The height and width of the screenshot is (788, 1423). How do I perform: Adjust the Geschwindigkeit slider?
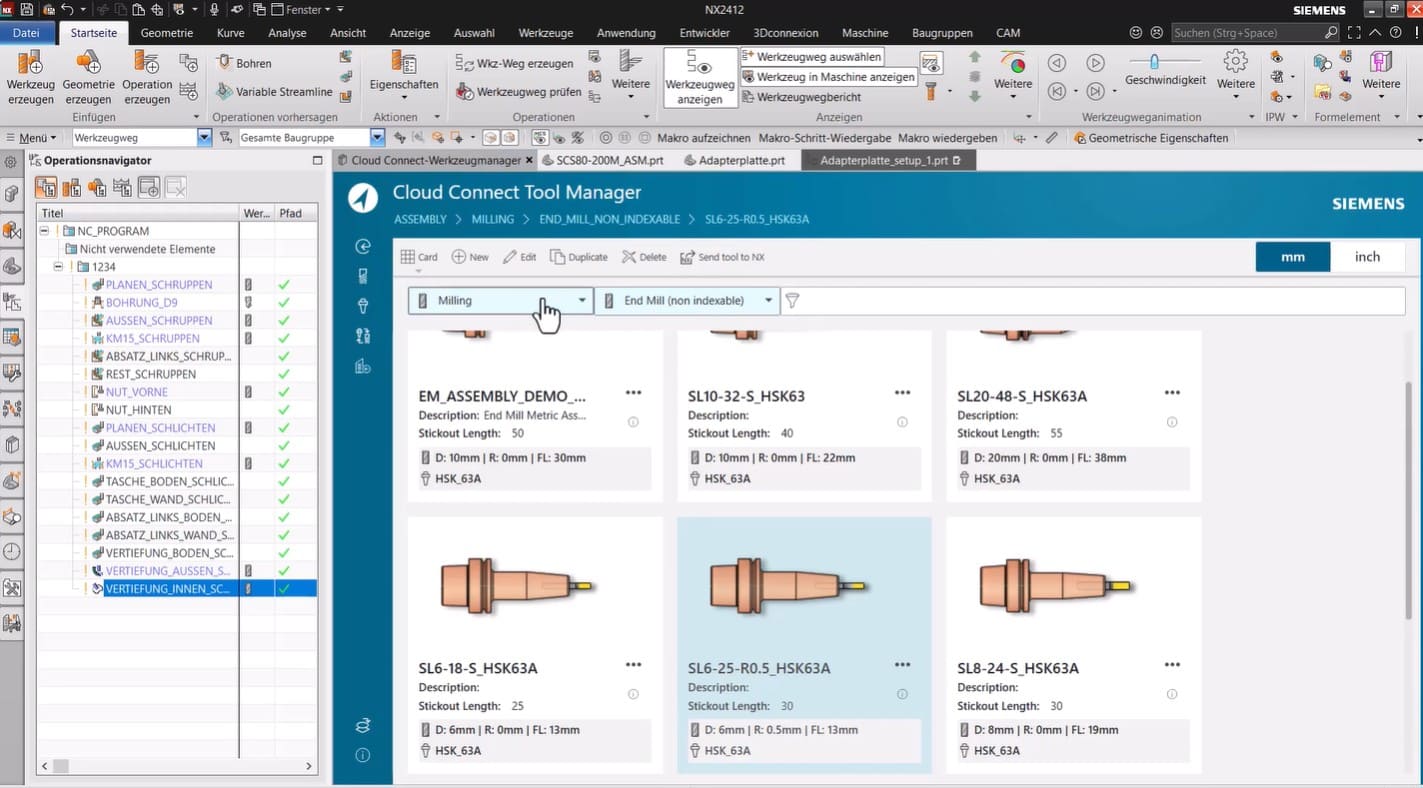click(1154, 62)
